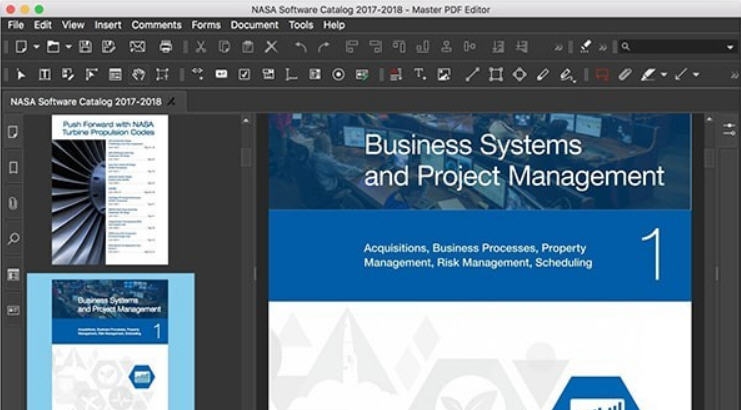Open the Comments menu

pos(156,24)
